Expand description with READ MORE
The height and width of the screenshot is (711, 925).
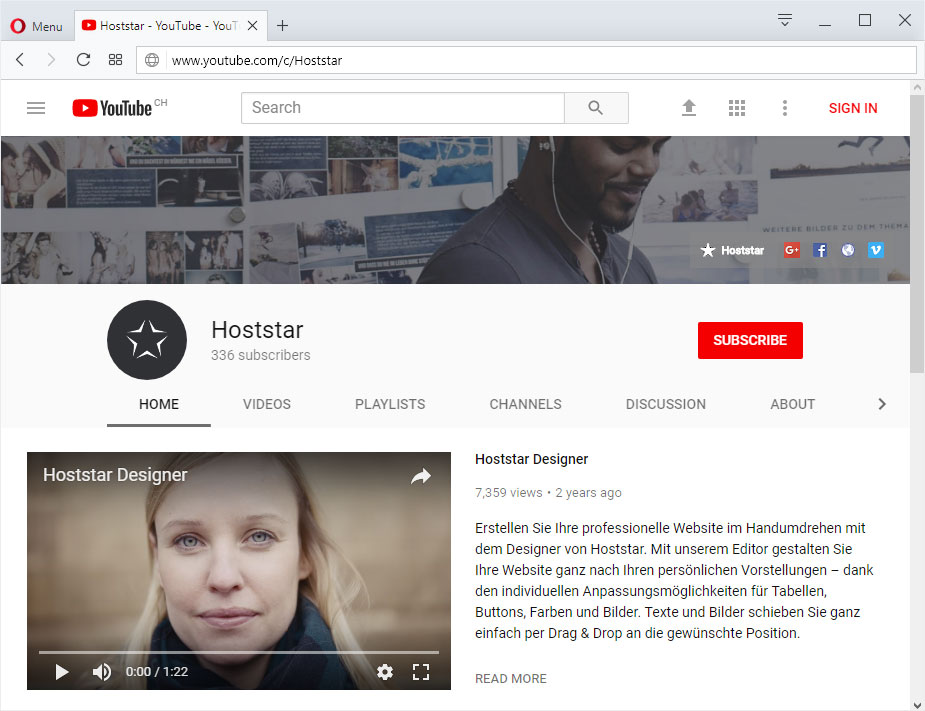pos(511,679)
